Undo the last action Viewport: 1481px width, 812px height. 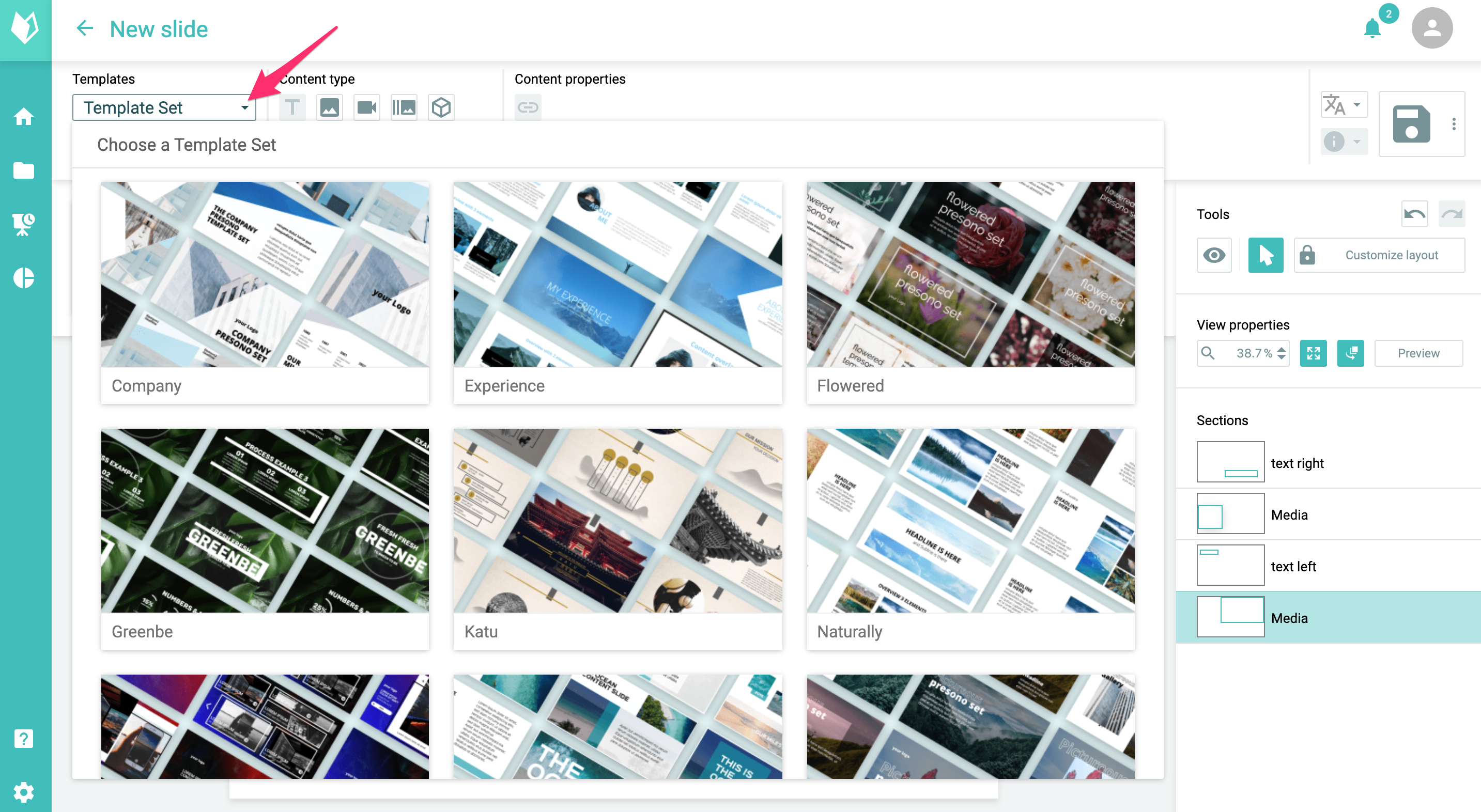point(1414,214)
